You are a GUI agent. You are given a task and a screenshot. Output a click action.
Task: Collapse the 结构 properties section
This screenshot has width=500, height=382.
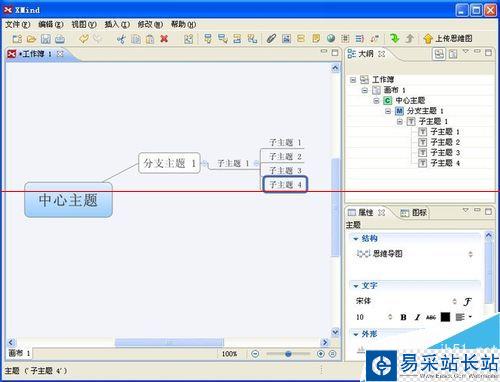tap(356, 239)
